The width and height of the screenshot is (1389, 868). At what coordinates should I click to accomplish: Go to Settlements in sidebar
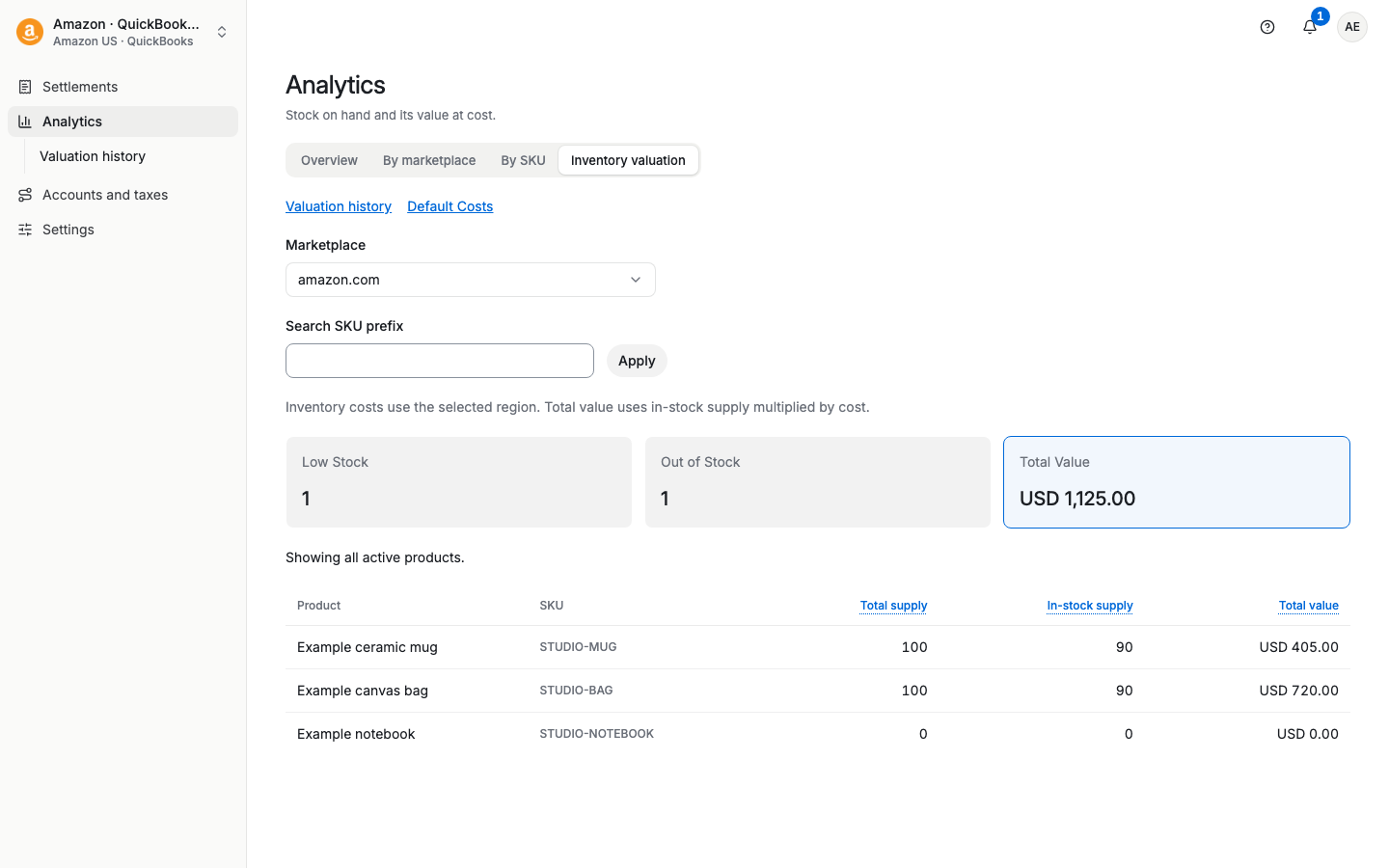click(x=123, y=87)
